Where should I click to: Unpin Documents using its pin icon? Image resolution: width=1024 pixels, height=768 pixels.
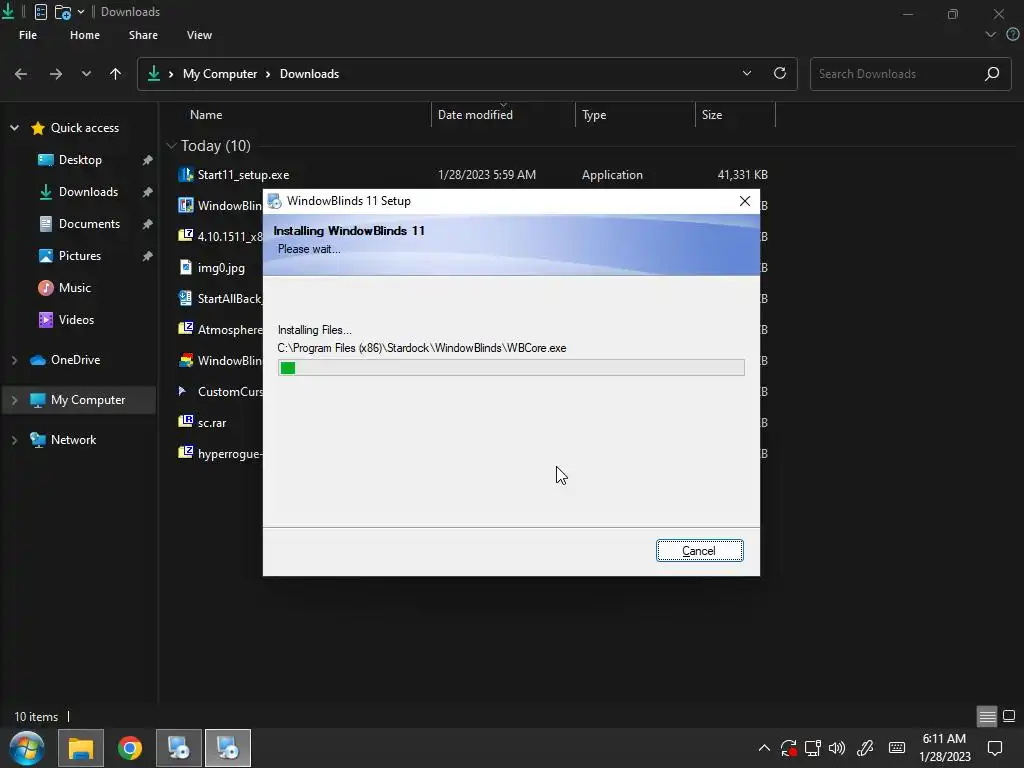pos(148,224)
